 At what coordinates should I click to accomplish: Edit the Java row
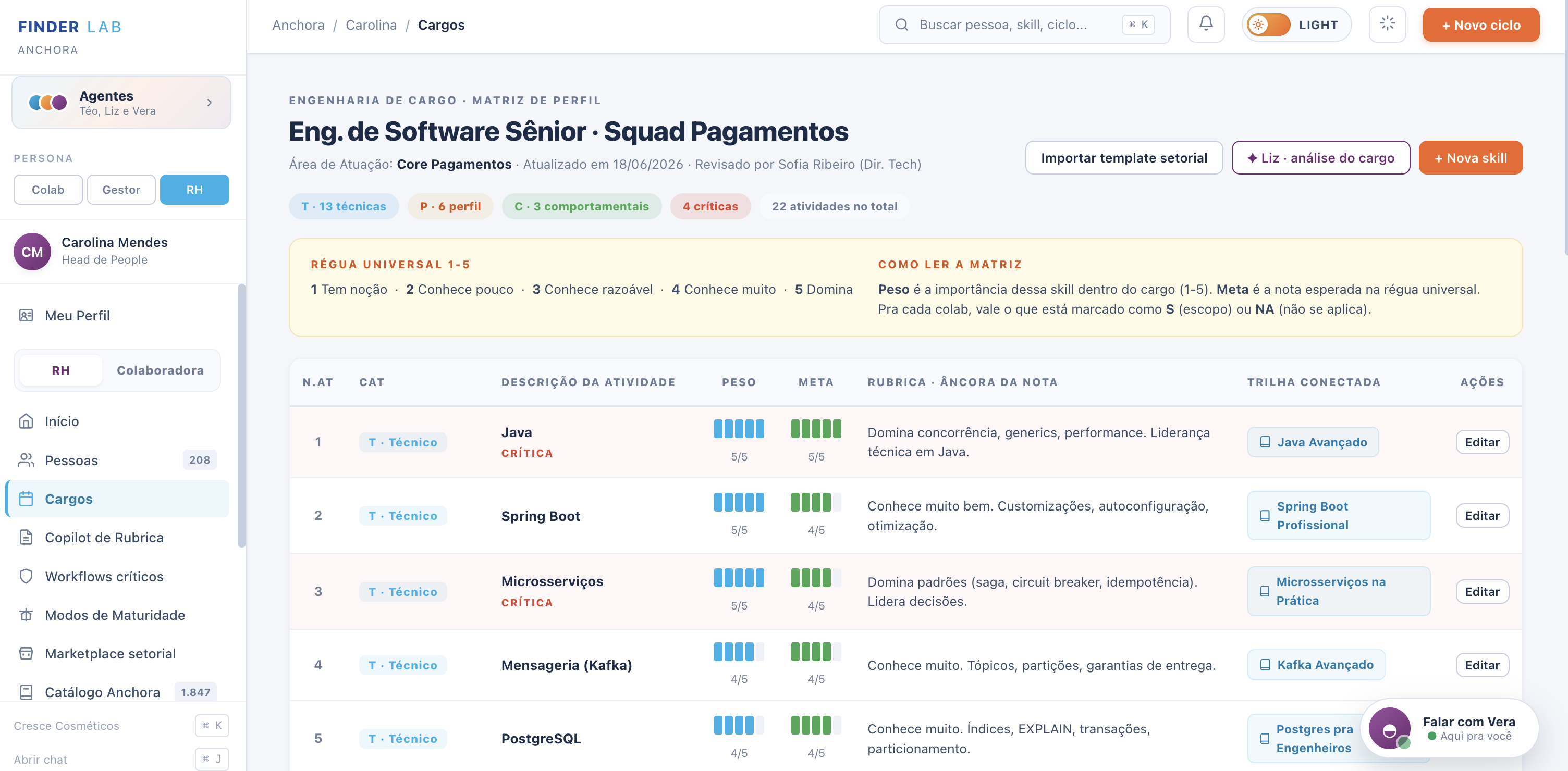1482,442
